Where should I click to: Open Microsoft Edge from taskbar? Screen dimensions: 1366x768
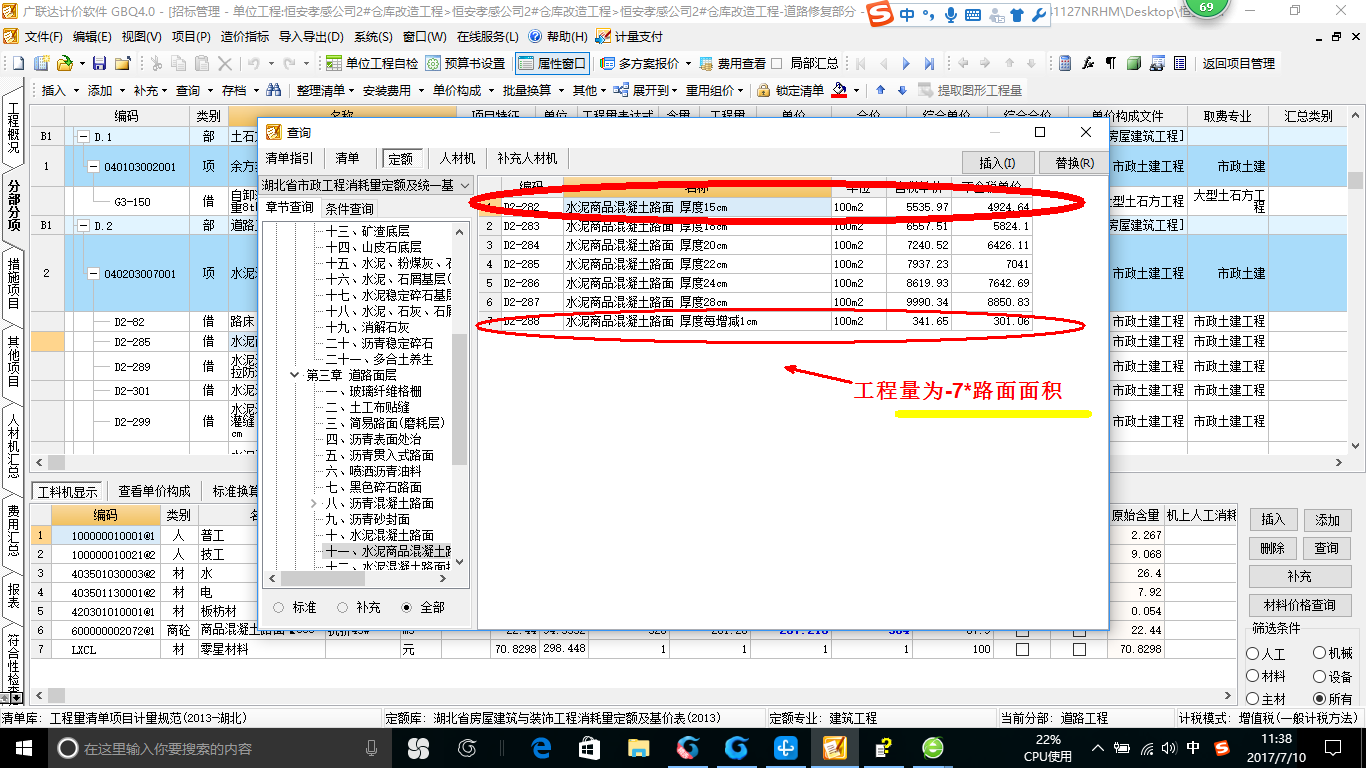(x=541, y=747)
